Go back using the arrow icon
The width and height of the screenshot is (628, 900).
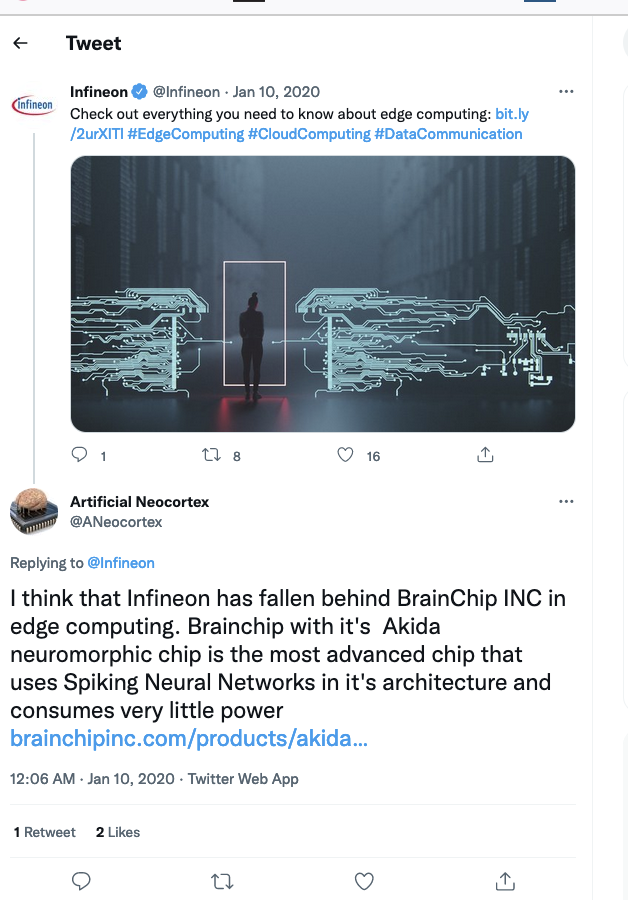coord(20,43)
